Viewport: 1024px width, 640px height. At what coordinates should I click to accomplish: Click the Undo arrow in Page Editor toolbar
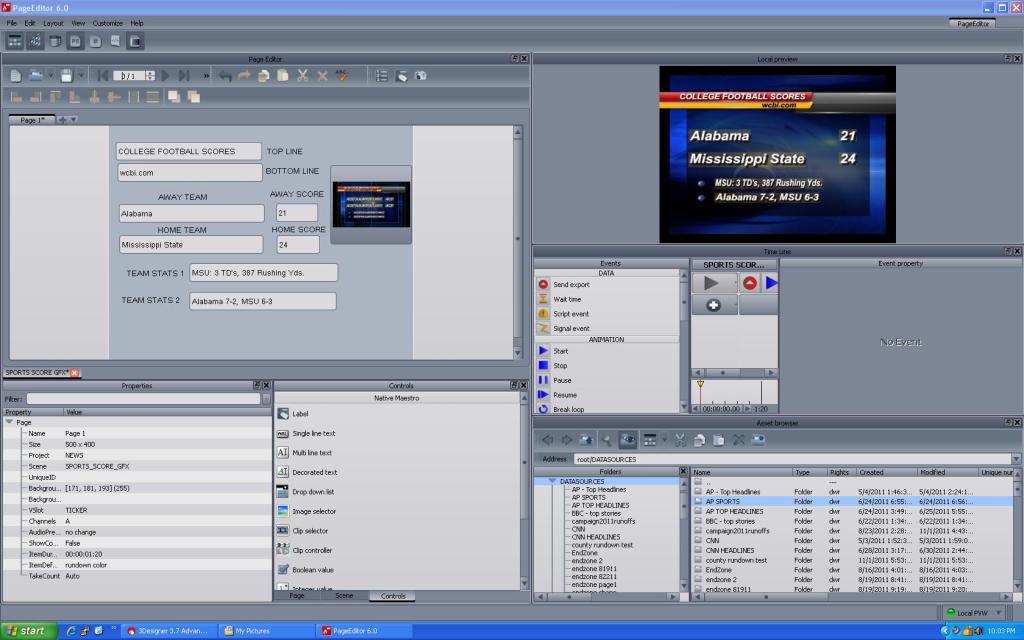(225, 75)
